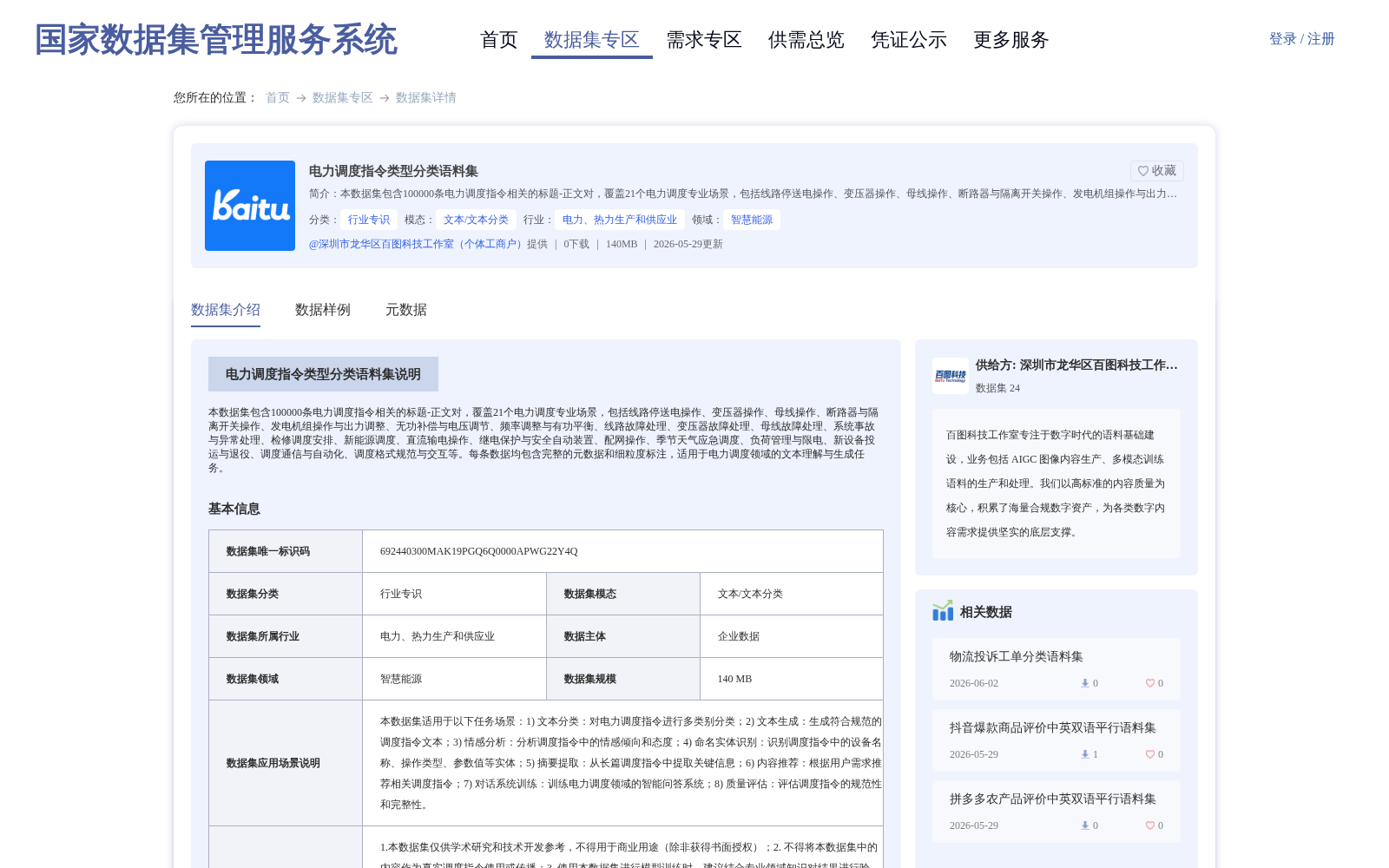Click heart icon for 物流投诉工单分类语料集
Screen dimensions: 1389x868
(1149, 683)
